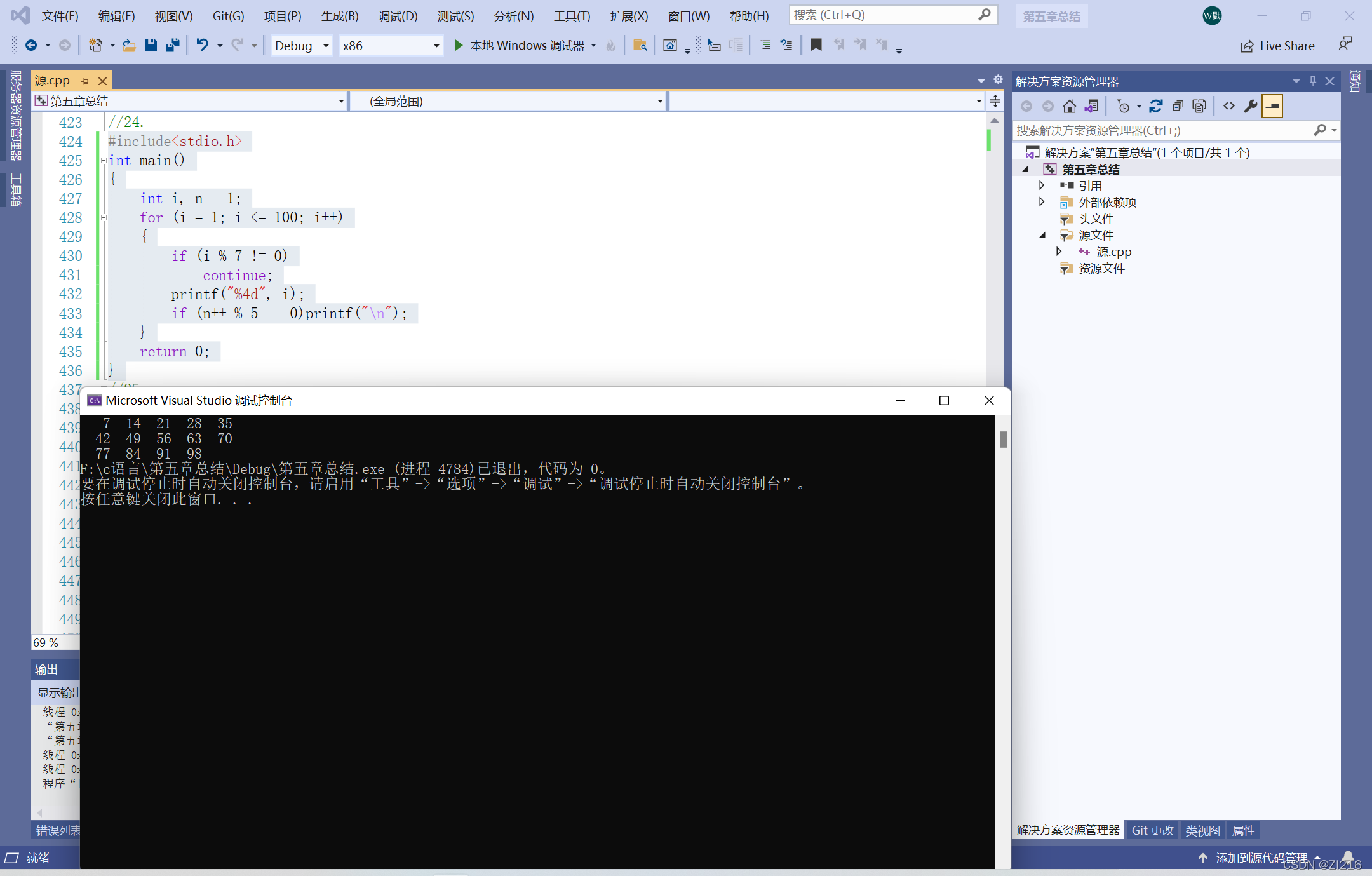Open the 工具(T) menu
This screenshot has height=876, width=1372.
coord(572,16)
